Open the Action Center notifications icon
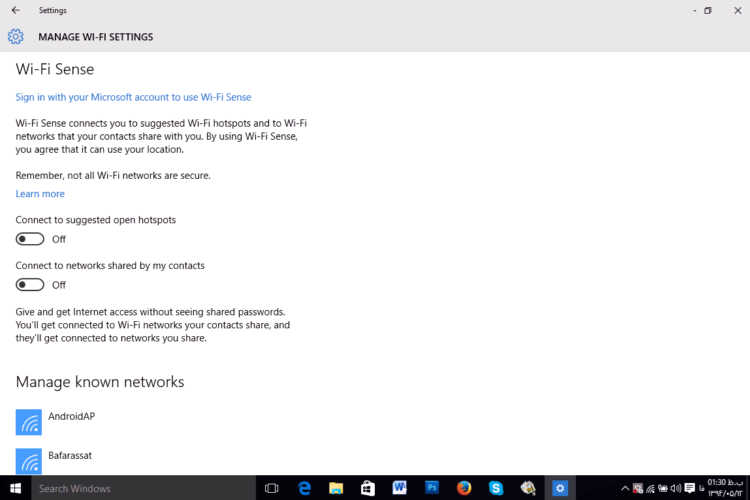 [689, 489]
